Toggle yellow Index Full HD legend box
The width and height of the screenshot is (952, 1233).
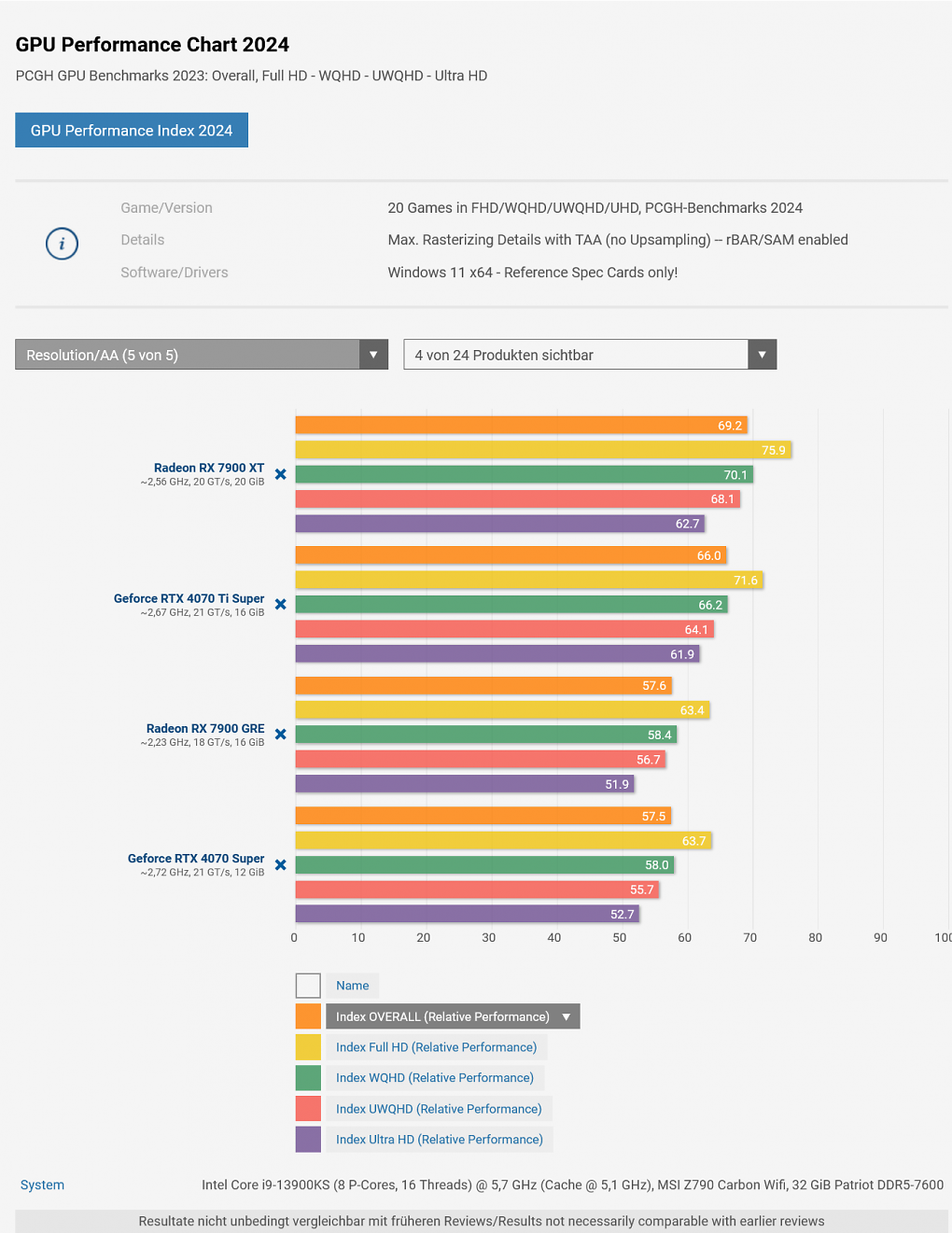point(308,1047)
